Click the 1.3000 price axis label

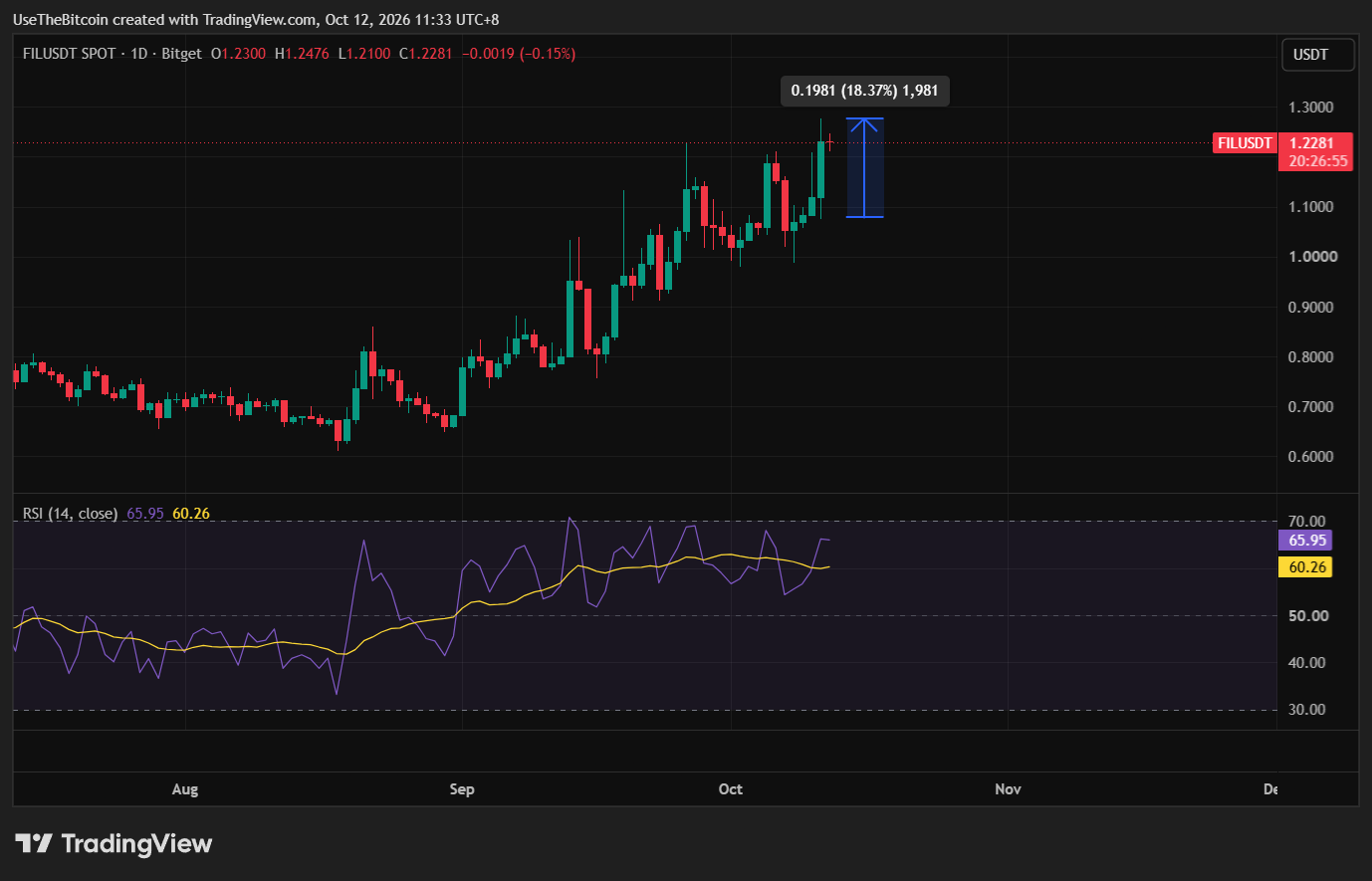click(x=1311, y=108)
